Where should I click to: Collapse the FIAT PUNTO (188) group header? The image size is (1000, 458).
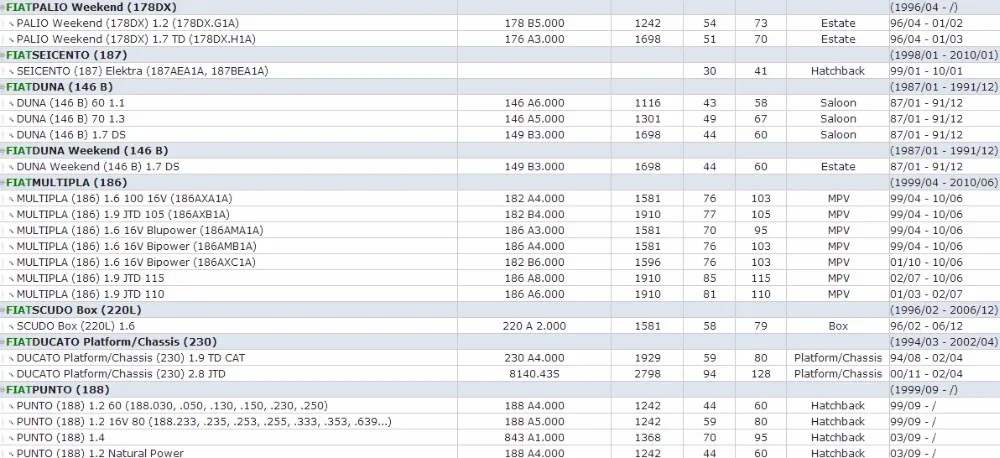coord(3,390)
